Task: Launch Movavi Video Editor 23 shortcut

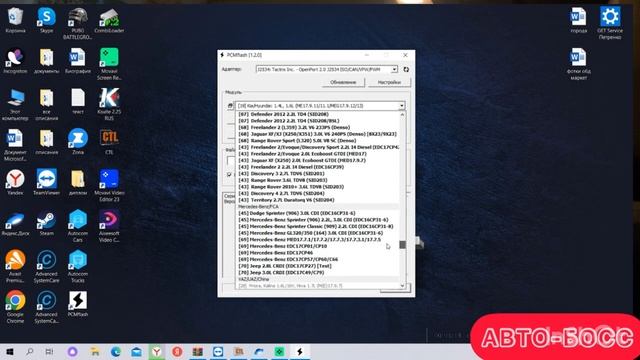Action: click(109, 186)
